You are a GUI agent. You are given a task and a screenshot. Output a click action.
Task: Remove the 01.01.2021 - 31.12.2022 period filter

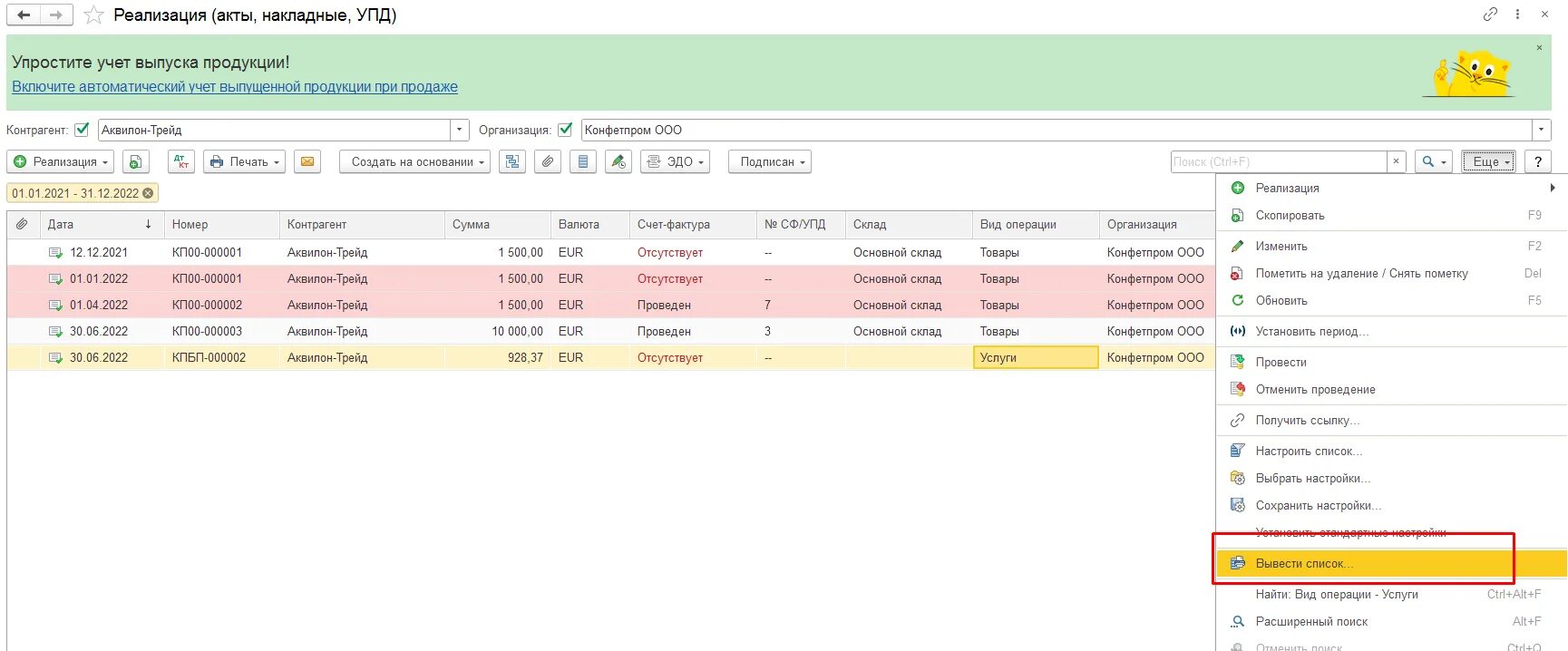pos(148,193)
